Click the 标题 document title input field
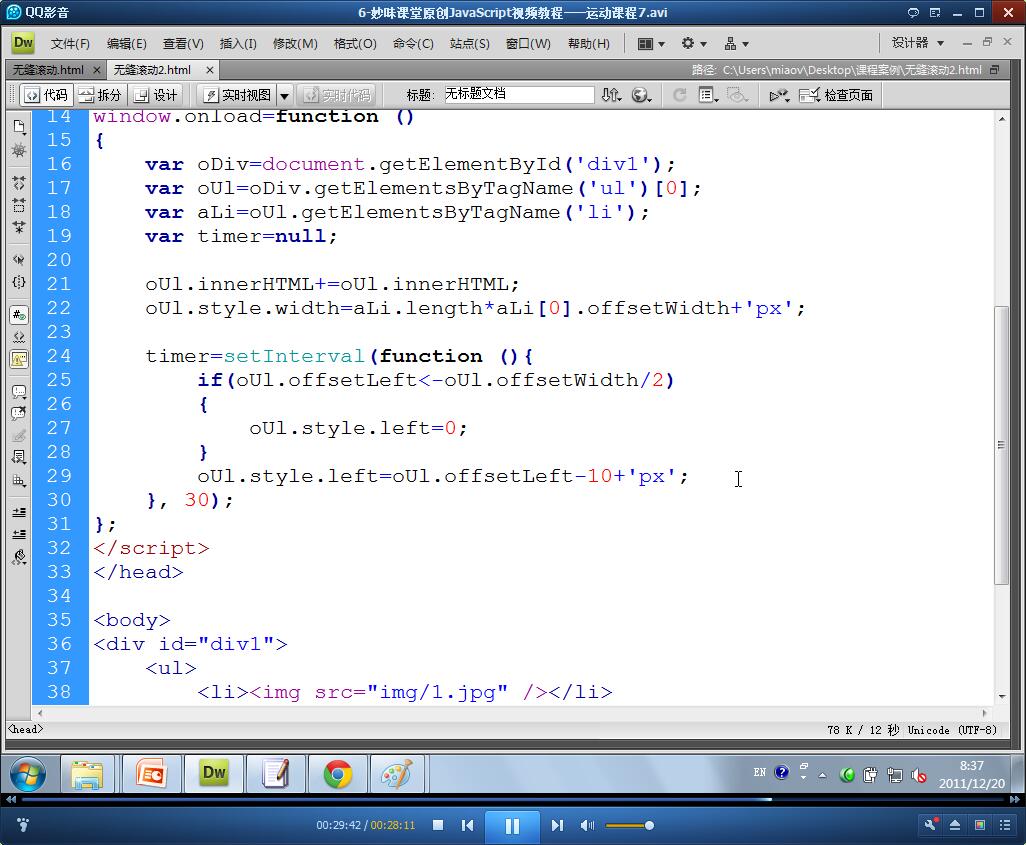Viewport: 1026px width, 845px height. pyautogui.click(x=518, y=95)
